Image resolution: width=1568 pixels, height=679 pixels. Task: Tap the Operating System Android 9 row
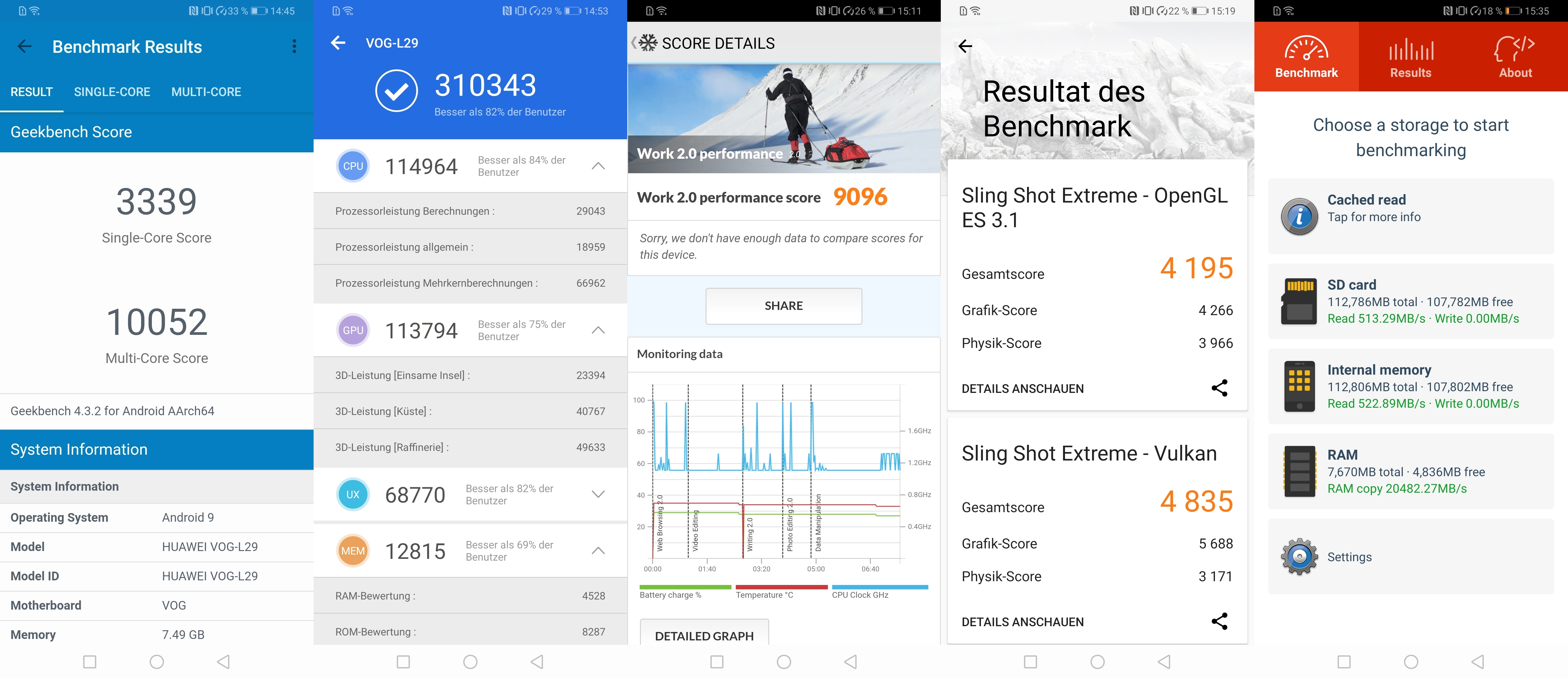point(157,517)
